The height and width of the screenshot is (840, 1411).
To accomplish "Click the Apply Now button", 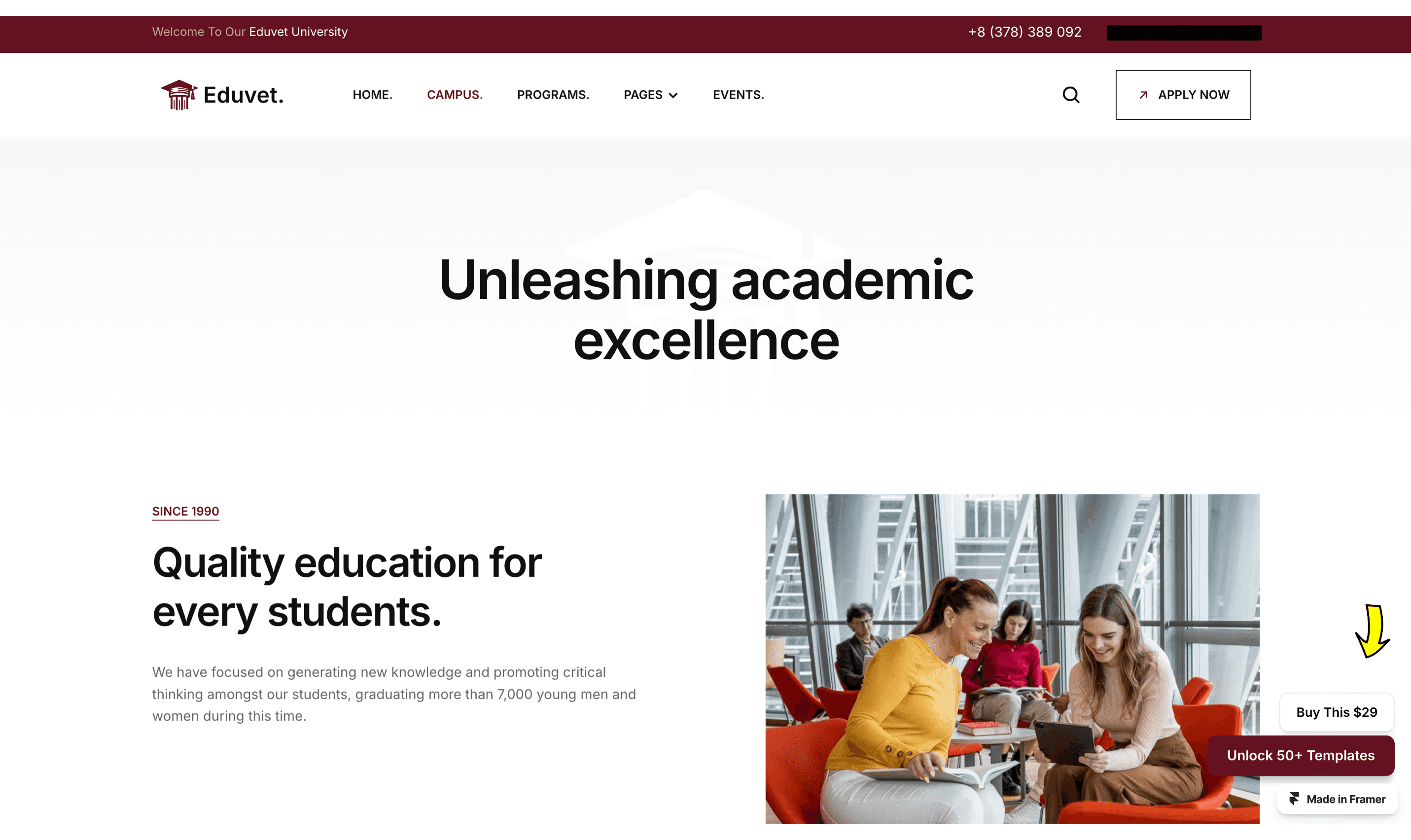I will point(1183,95).
